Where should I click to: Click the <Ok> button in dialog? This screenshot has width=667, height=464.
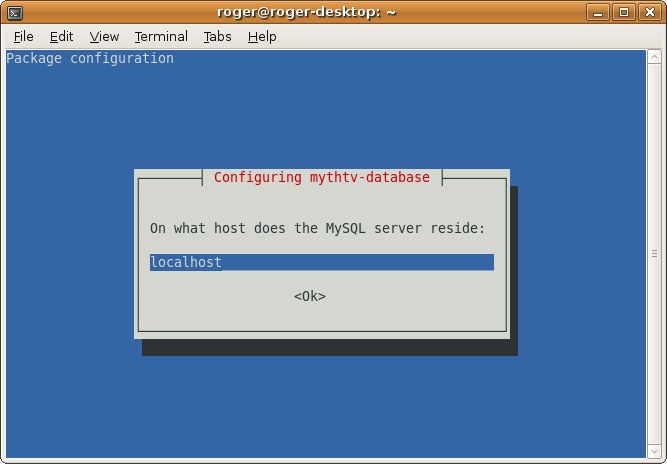click(310, 296)
